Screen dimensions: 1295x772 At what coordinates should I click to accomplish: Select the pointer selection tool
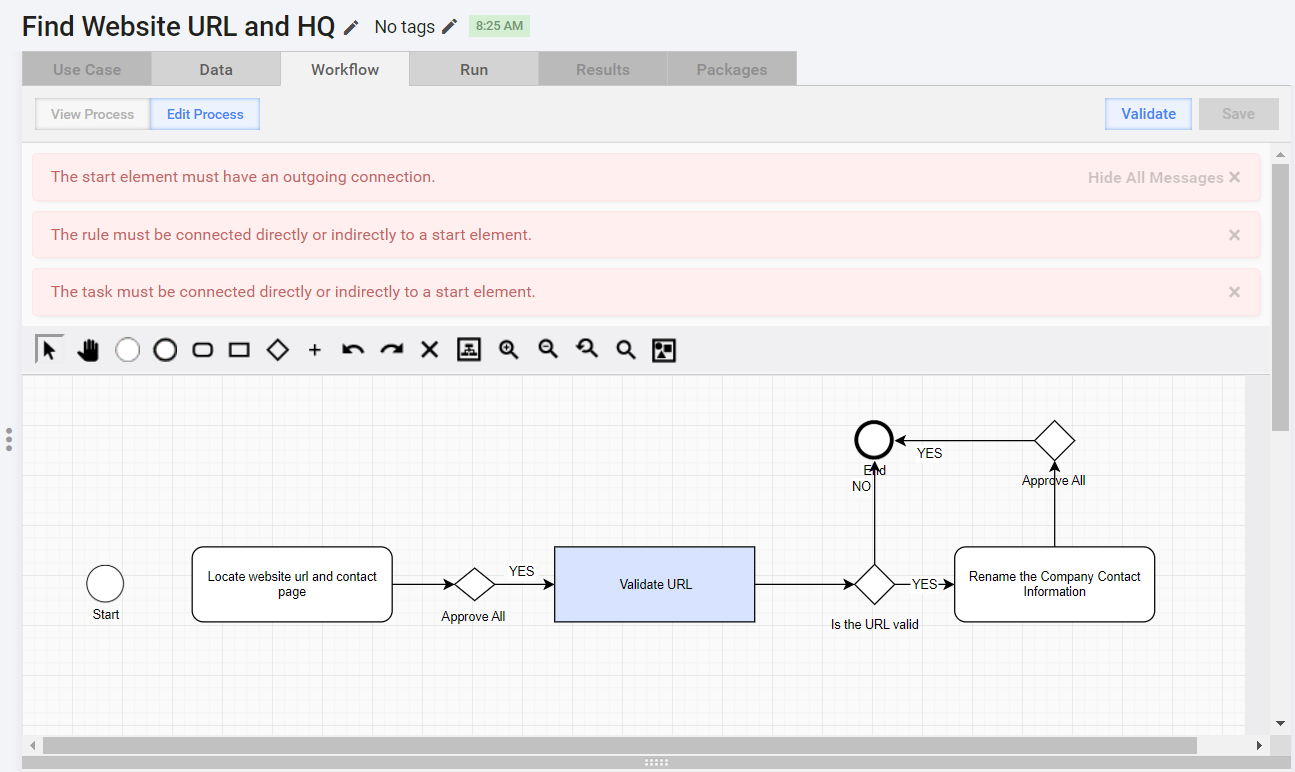pyautogui.click(x=49, y=349)
